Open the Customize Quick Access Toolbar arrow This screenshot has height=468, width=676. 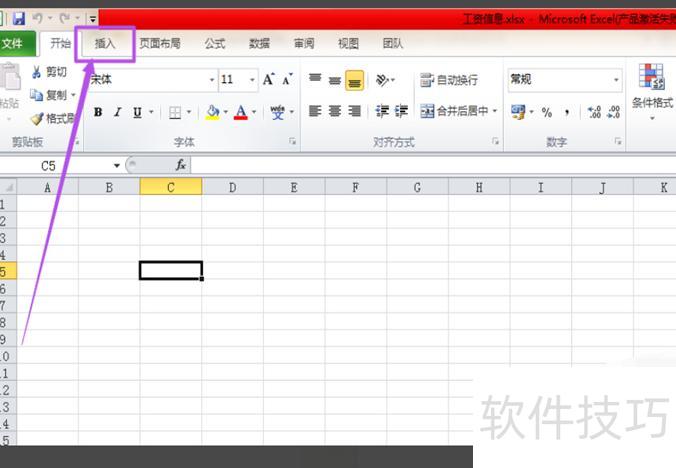pyautogui.click(x=93, y=19)
